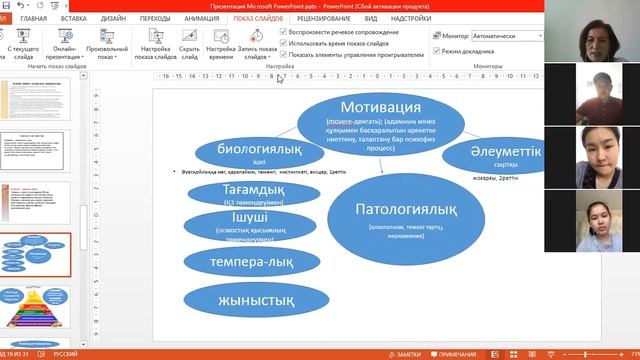
Task: Switch to Slide Sorter view icon
Action: pyautogui.click(x=513, y=354)
